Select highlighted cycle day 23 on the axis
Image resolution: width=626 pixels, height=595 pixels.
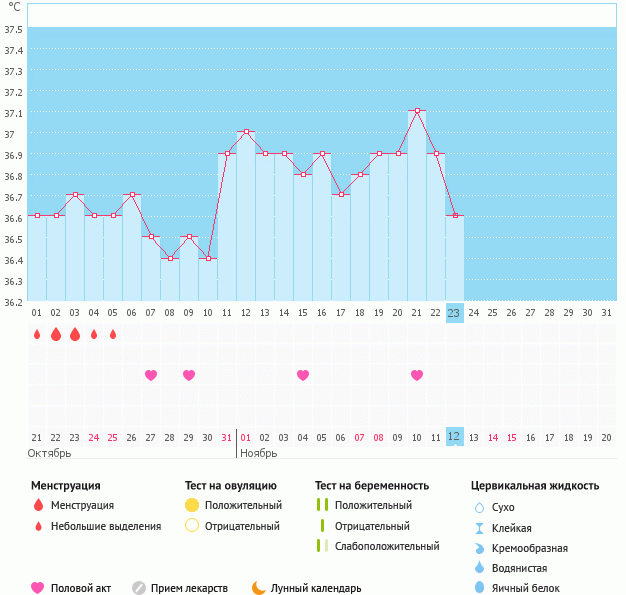click(454, 313)
